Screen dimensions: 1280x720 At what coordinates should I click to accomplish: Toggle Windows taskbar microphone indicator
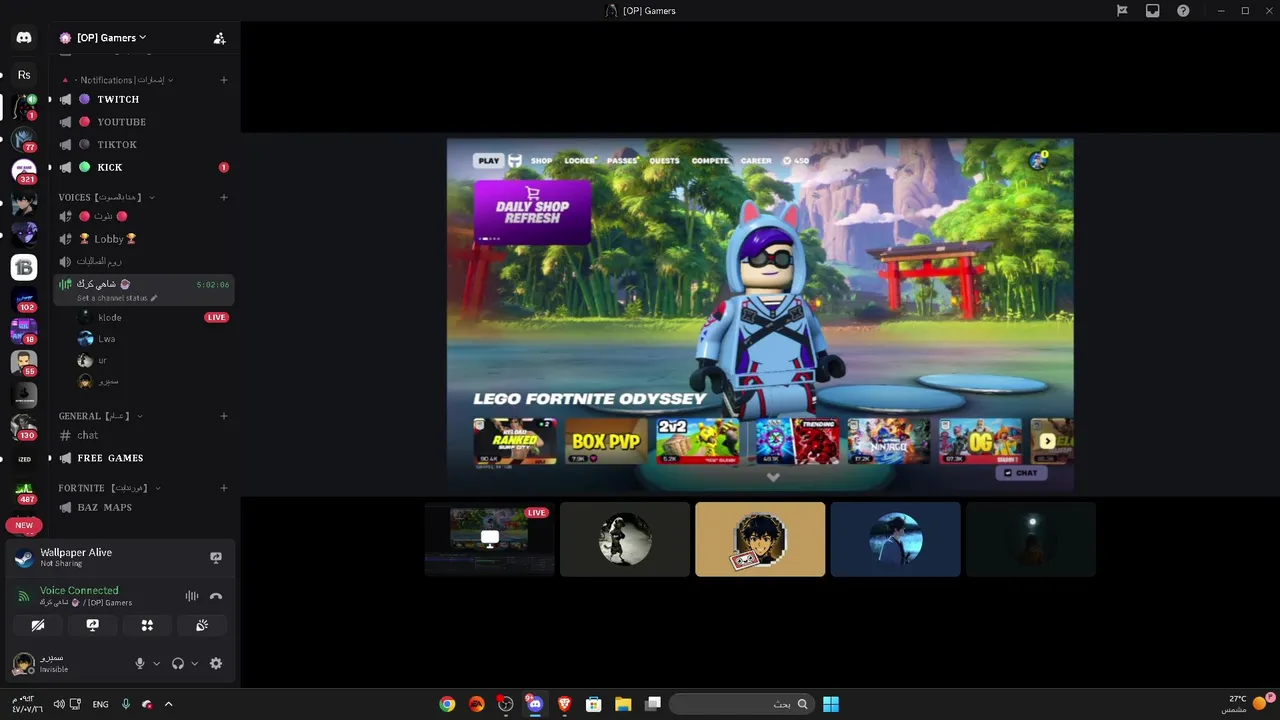pos(126,704)
